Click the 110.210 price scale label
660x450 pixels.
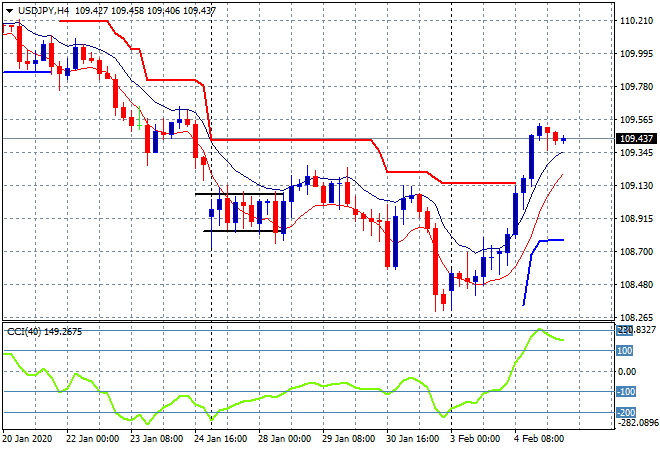[x=636, y=21]
